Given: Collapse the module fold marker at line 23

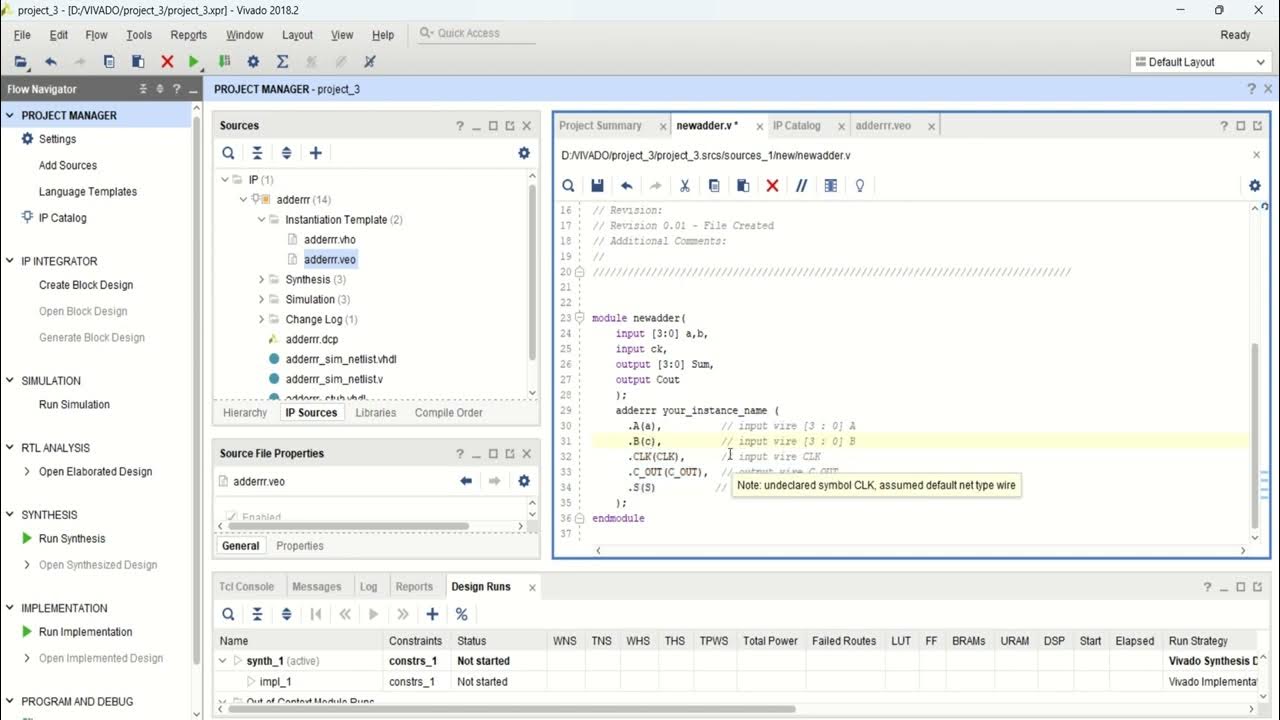Looking at the screenshot, I should point(580,318).
